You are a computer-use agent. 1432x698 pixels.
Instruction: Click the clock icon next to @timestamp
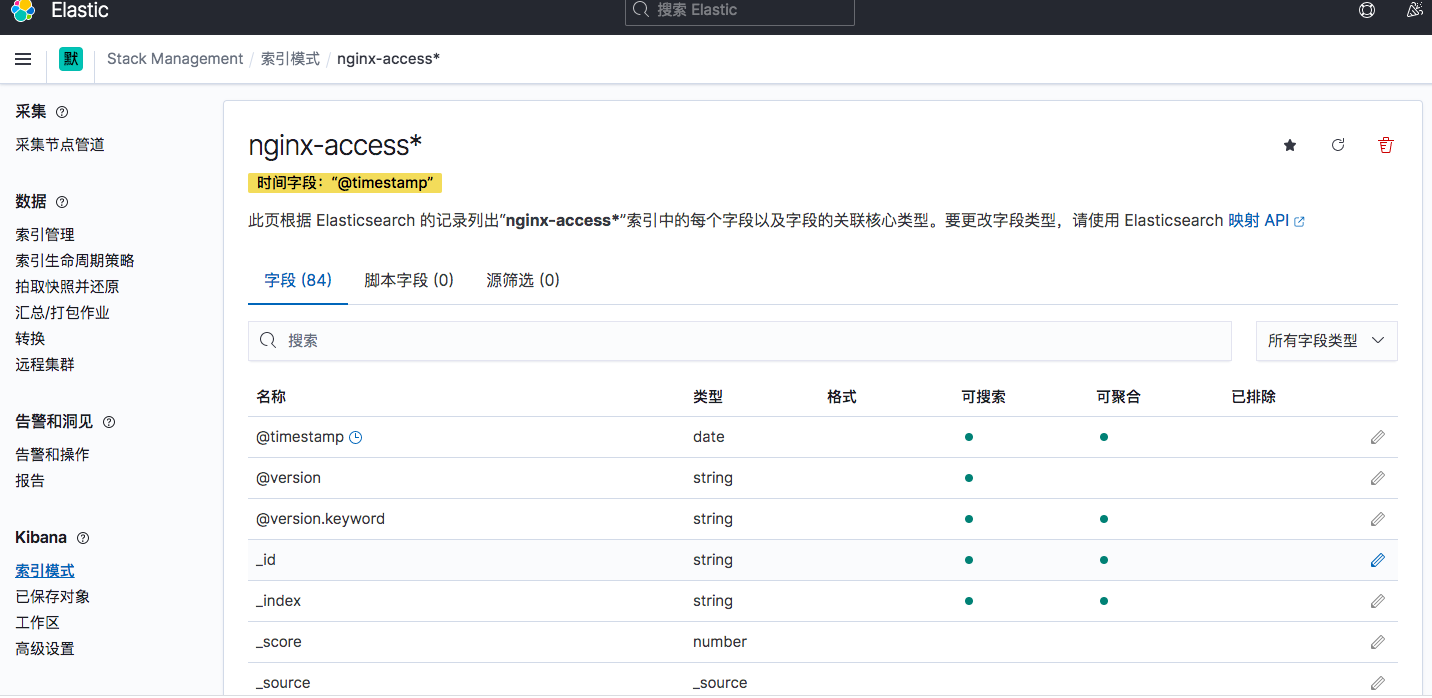tap(355, 437)
